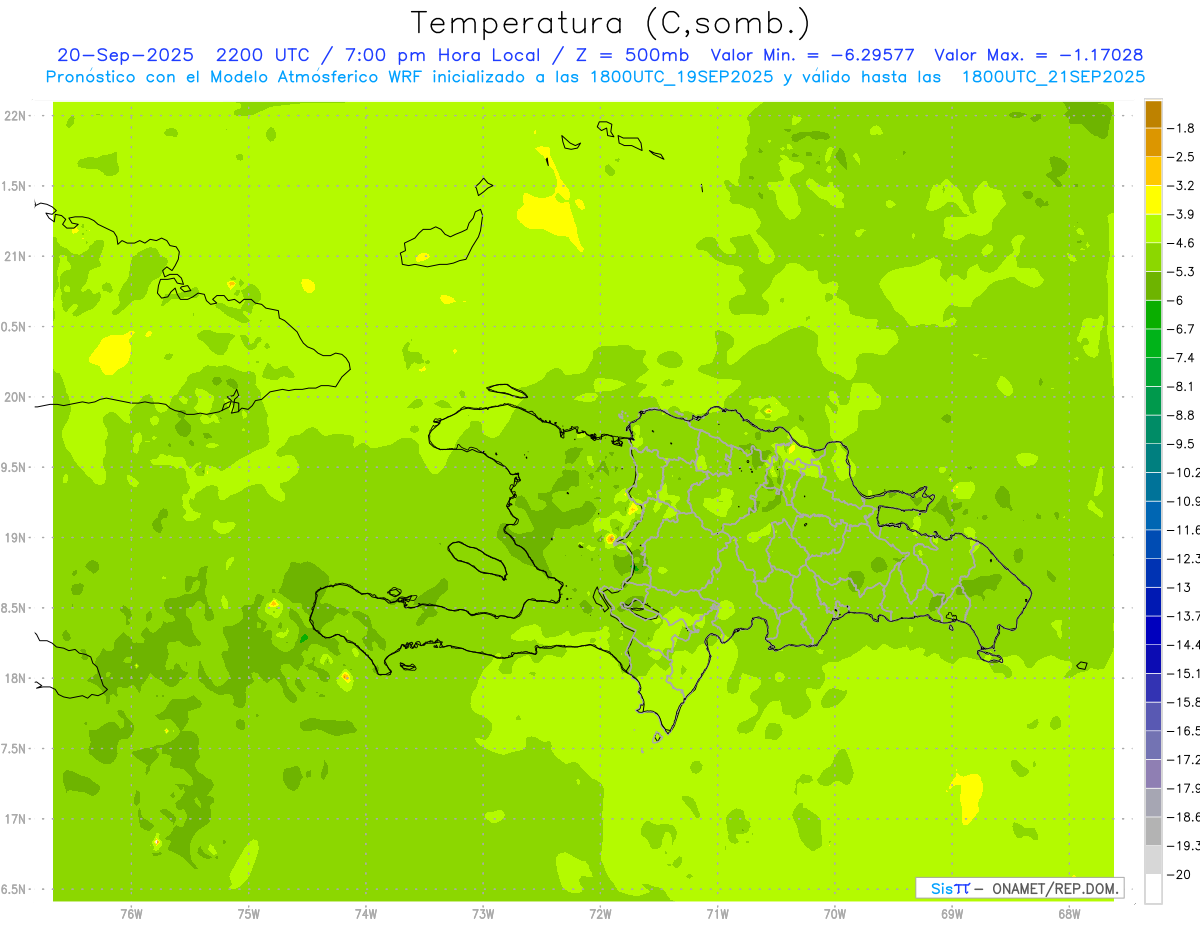The height and width of the screenshot is (927, 1200).
Task: Click the 19N latitude label
Action: point(14,538)
